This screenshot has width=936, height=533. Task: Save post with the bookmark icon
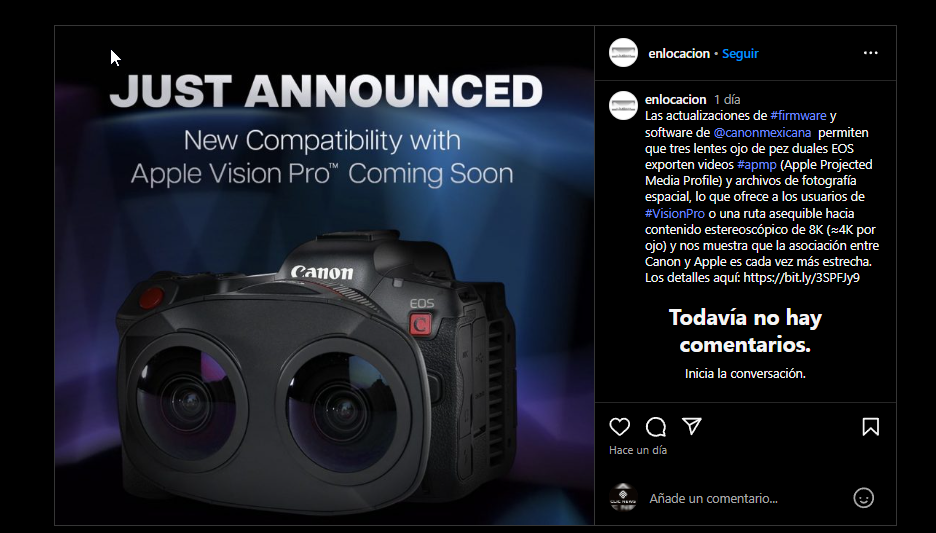[x=870, y=427]
